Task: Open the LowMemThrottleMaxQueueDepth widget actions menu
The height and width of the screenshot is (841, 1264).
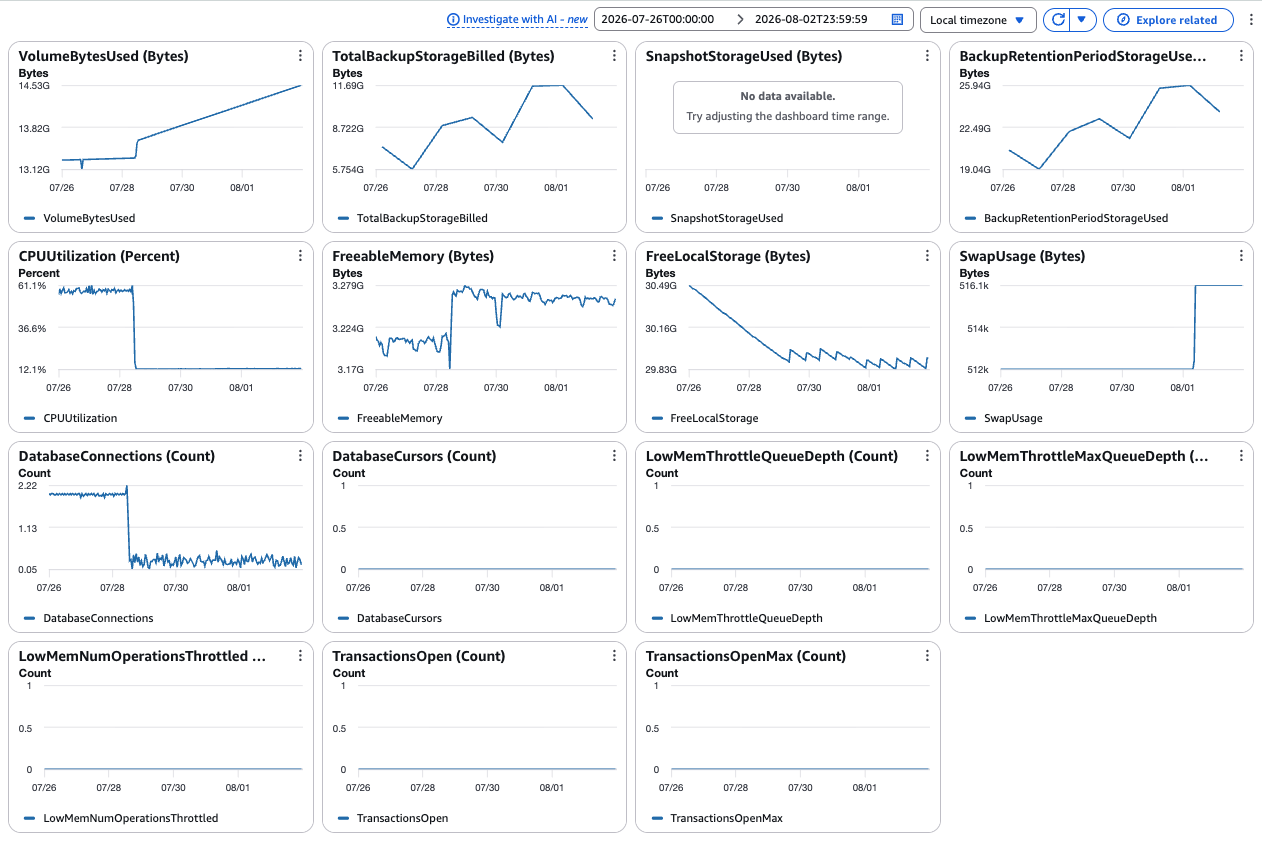Action: pos(1241,456)
